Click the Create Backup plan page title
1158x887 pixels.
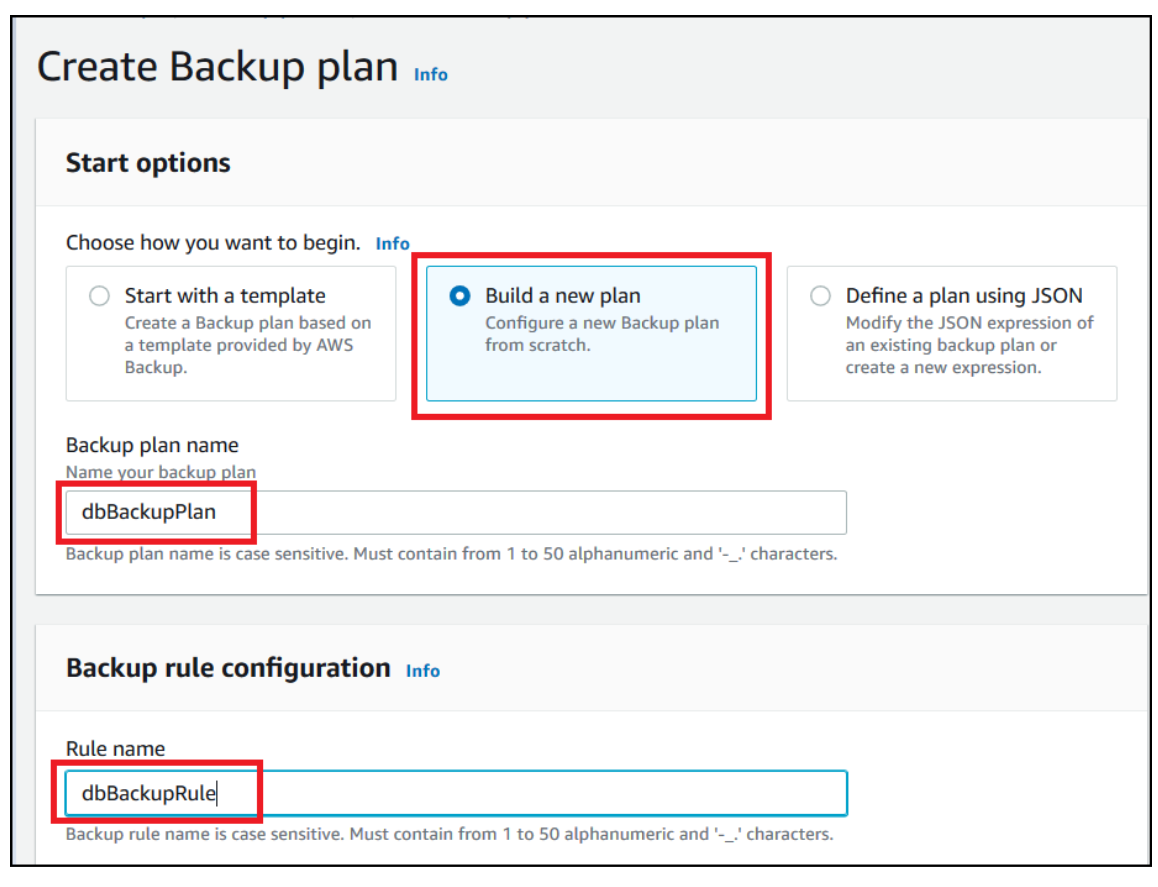tap(217, 66)
